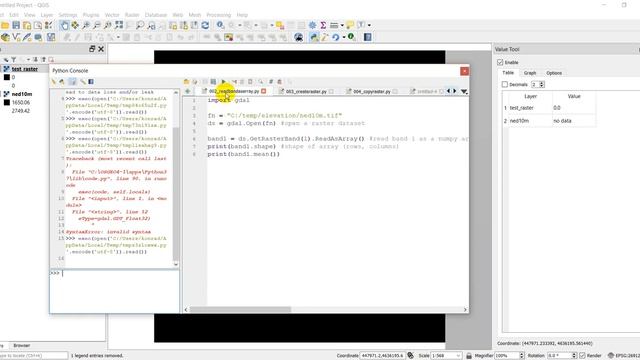Open the Processing Toolbox gear icon
This screenshot has width=640, height=360.
[312, 25]
